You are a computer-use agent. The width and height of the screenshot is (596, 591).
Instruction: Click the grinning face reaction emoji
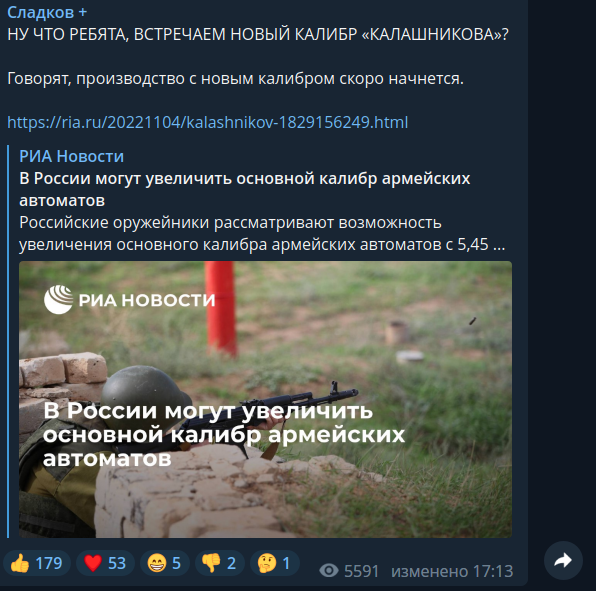tap(157, 563)
